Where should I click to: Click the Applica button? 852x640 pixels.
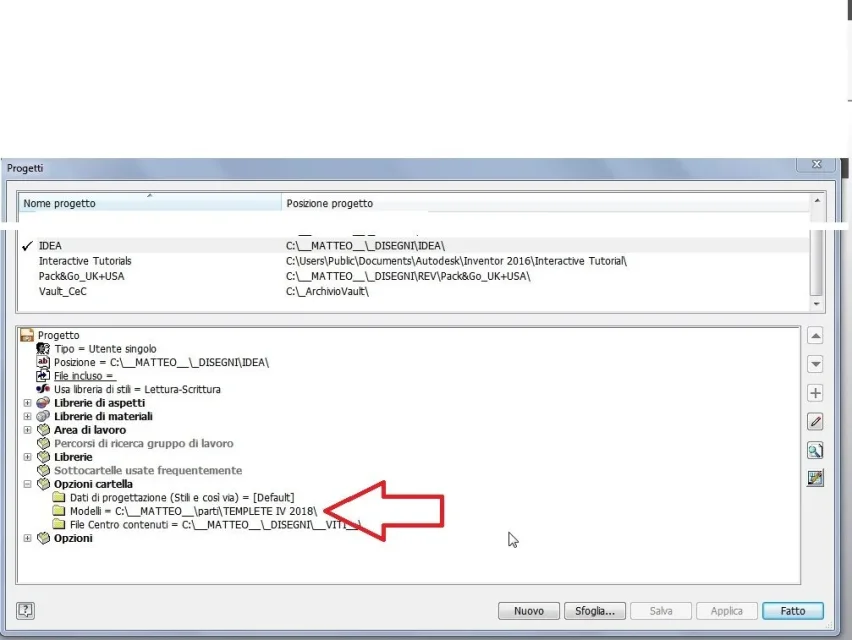tap(726, 611)
